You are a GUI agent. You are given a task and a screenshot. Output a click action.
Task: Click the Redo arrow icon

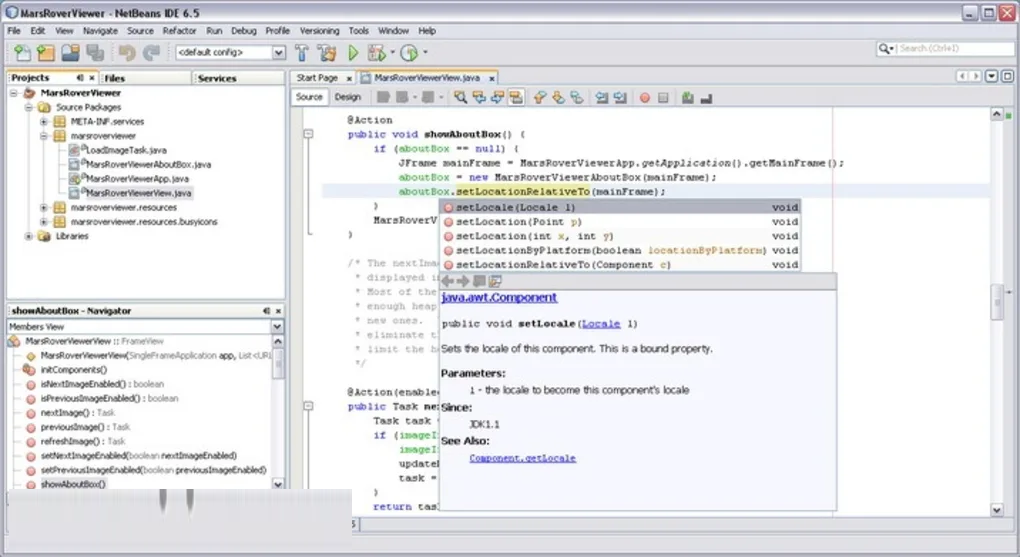[x=152, y=53]
